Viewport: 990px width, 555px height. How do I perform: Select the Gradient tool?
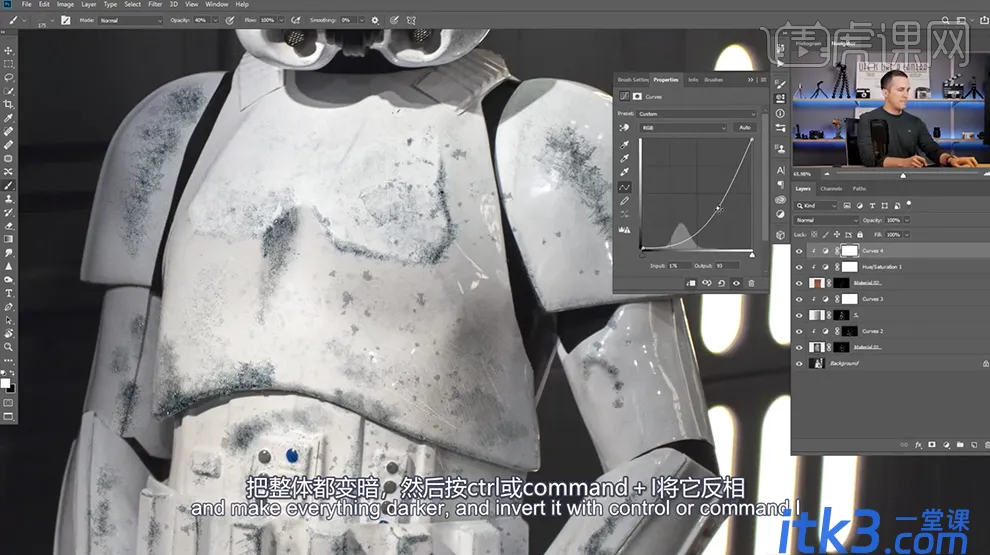(8, 239)
